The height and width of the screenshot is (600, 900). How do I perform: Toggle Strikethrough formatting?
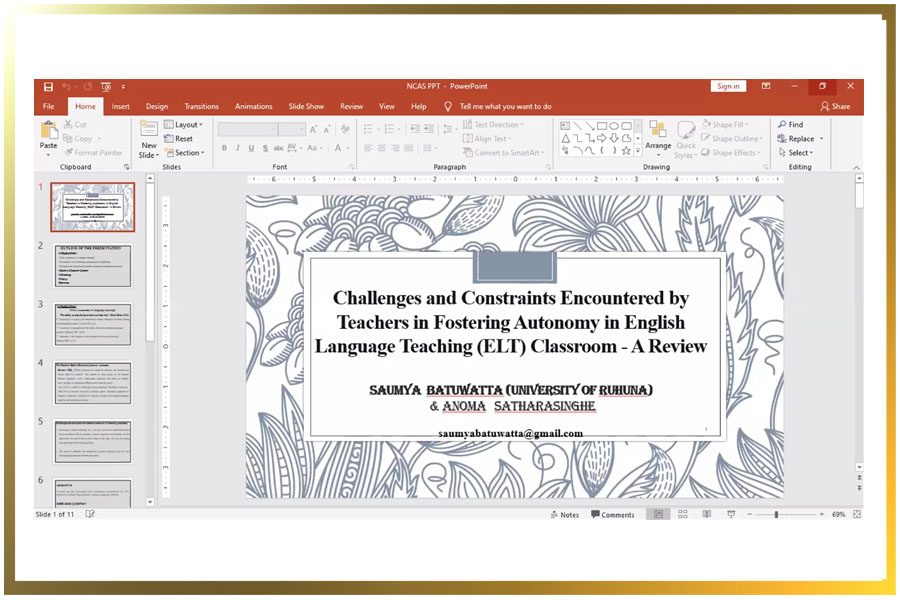(x=278, y=148)
